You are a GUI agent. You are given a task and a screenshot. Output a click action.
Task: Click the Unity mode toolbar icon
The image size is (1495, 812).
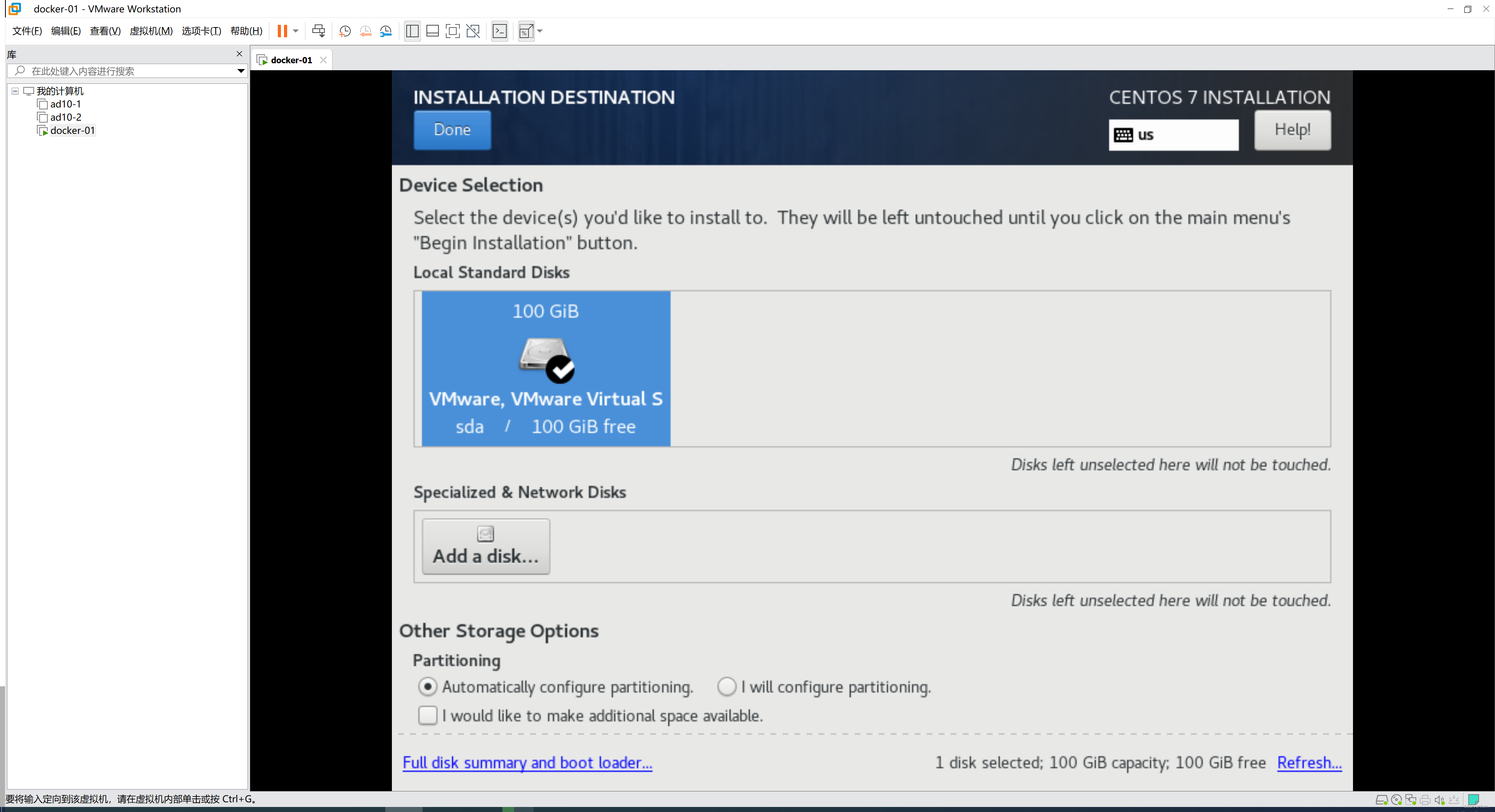pyautogui.click(x=474, y=31)
